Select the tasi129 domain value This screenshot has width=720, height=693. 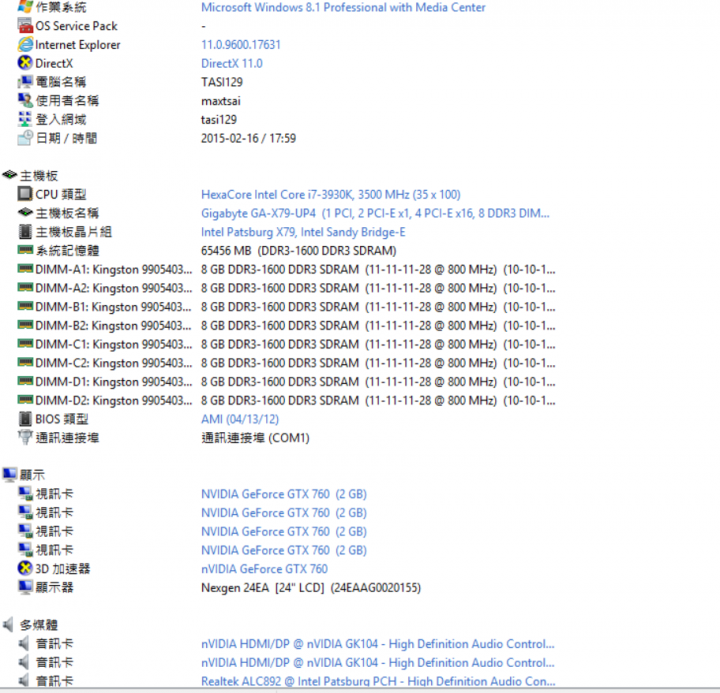pos(219,119)
